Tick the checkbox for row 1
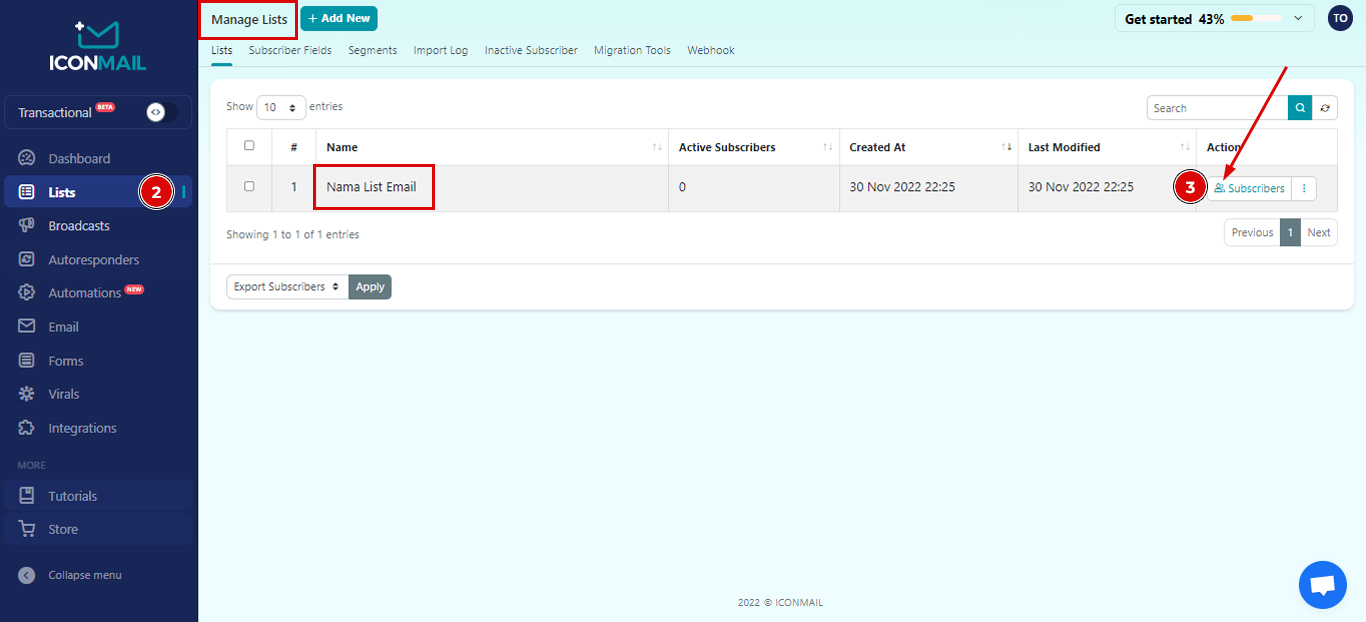The image size is (1366, 622). point(249,186)
